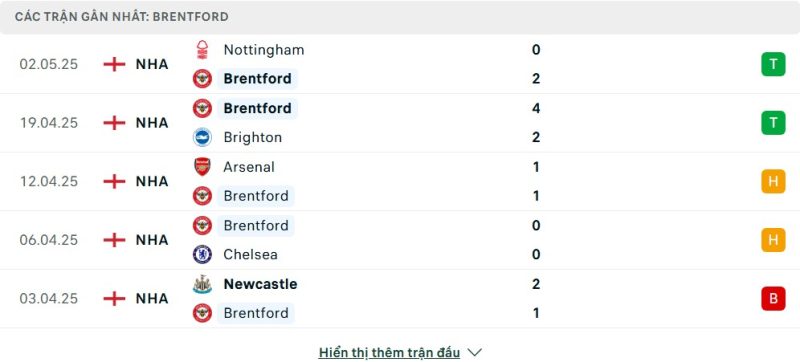
Task: Click Brentford crest in the 19.04.25 match
Action: click(x=202, y=108)
